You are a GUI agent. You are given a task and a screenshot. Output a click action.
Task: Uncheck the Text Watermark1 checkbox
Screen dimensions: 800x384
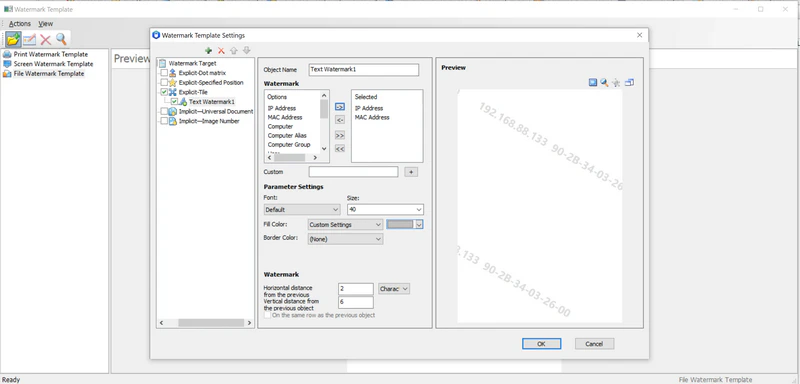point(174,101)
